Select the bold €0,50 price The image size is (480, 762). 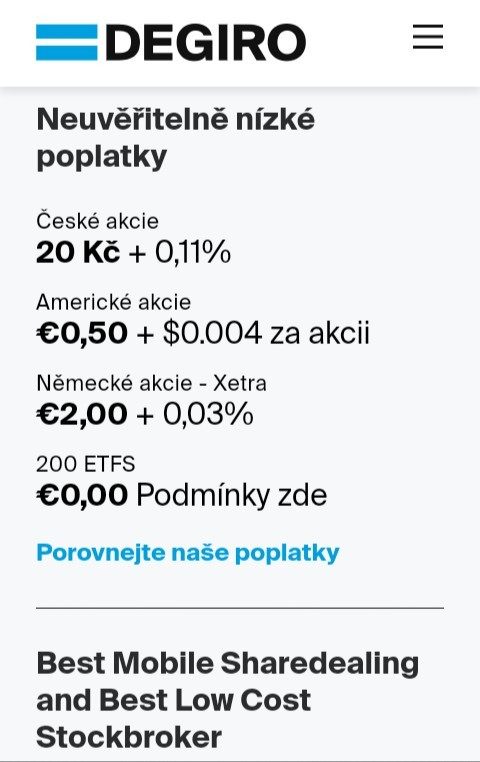tap(82, 333)
